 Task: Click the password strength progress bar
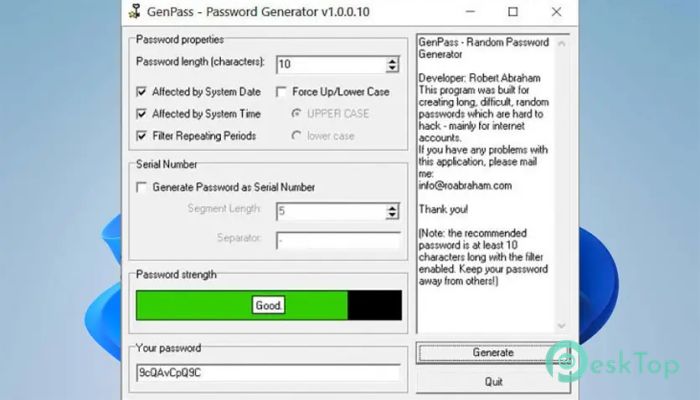[x=269, y=305]
